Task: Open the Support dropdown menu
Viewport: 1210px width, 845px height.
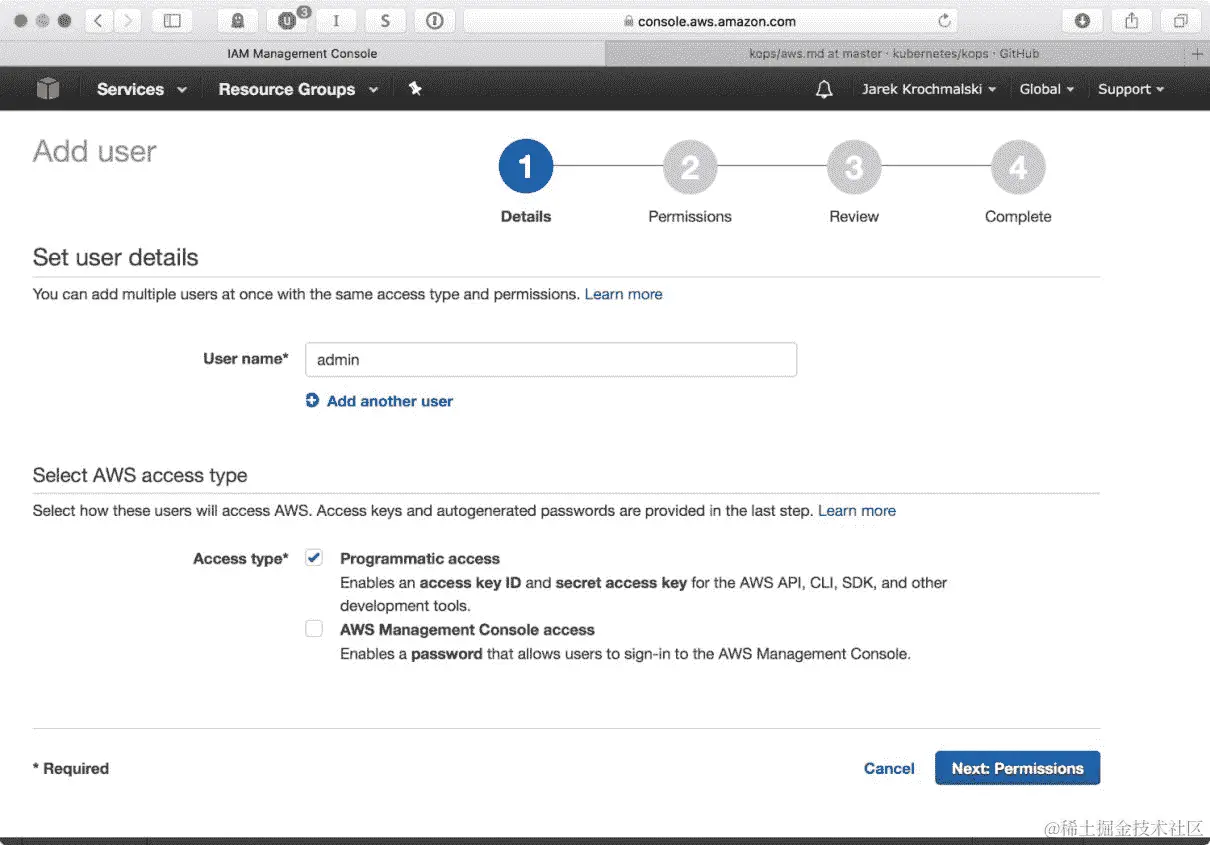Action: (1131, 89)
